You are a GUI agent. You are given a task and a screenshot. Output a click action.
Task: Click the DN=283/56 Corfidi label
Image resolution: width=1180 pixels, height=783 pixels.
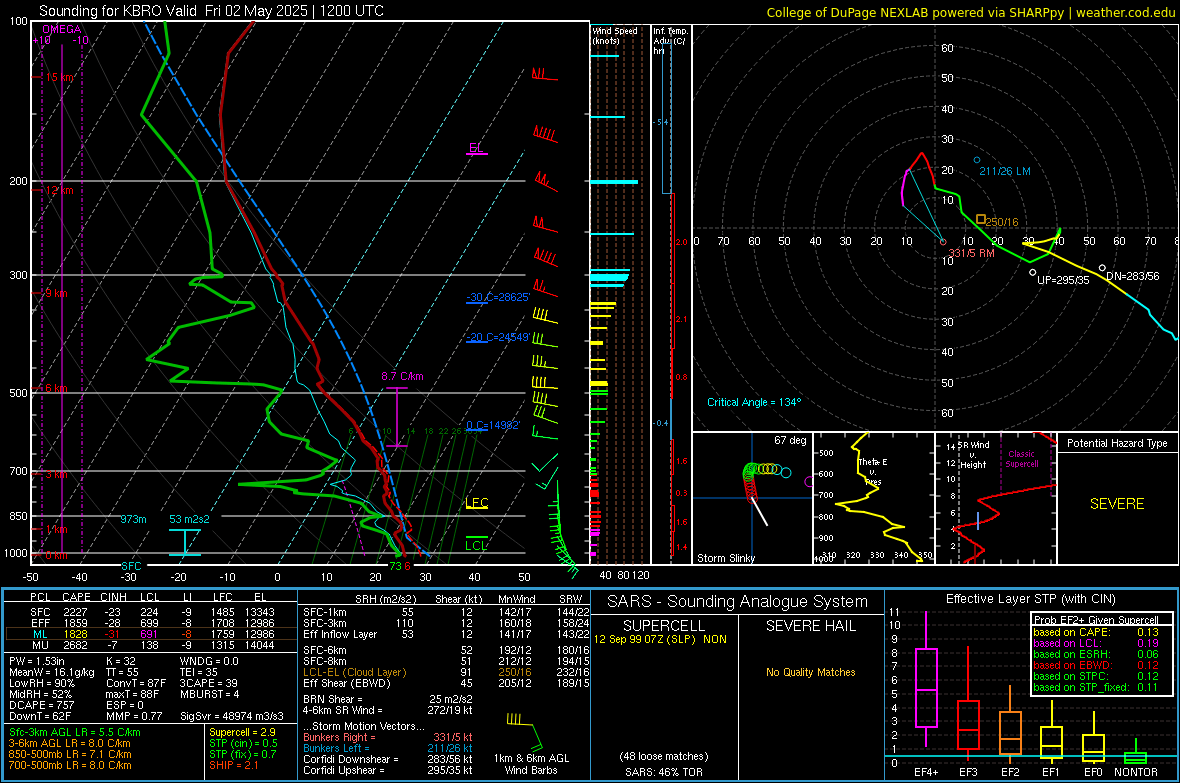point(1133,276)
